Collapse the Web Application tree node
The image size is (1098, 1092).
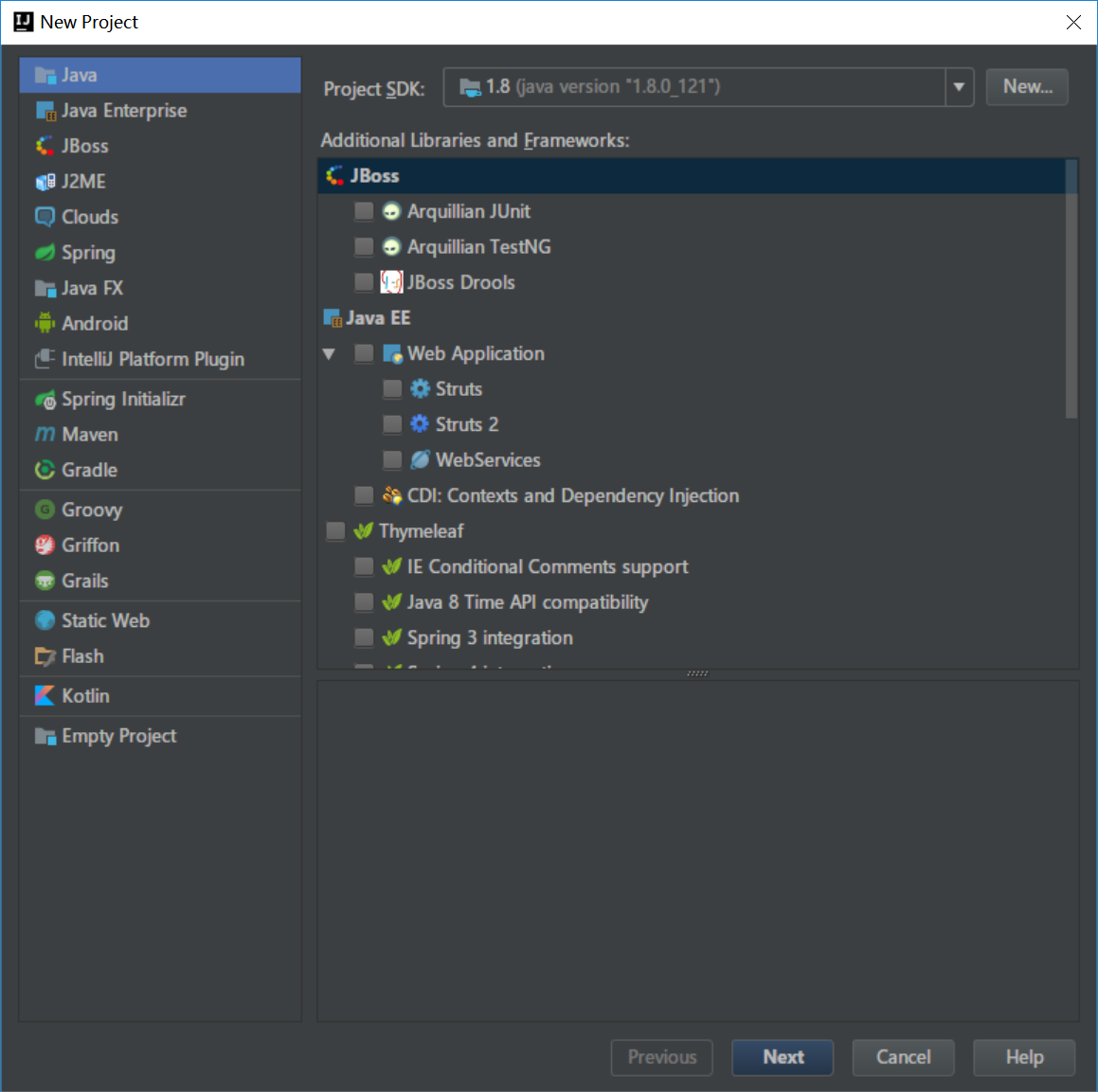329,353
